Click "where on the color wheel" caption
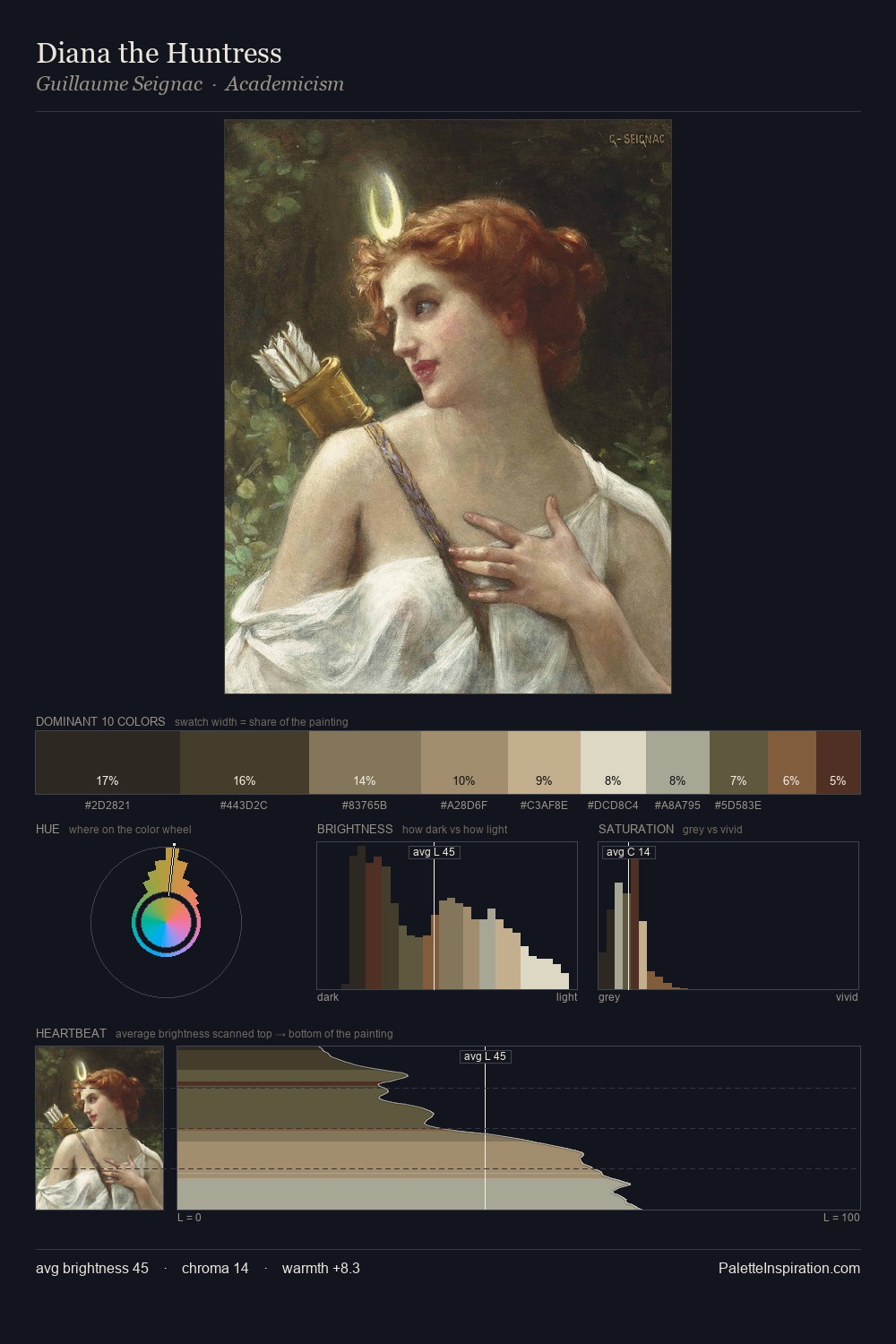 [130, 830]
